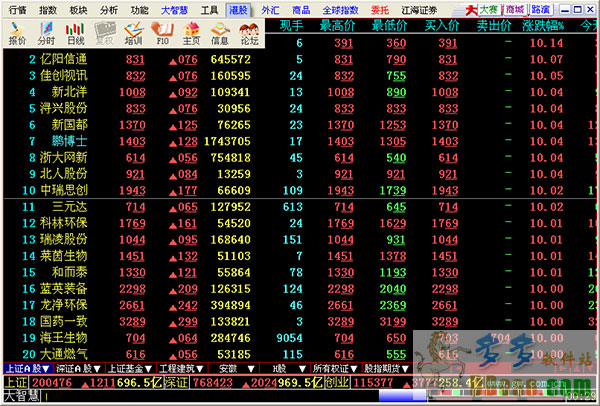Open the 大赛 contest button
Viewport: 600px width, 406px height.
coord(488,10)
